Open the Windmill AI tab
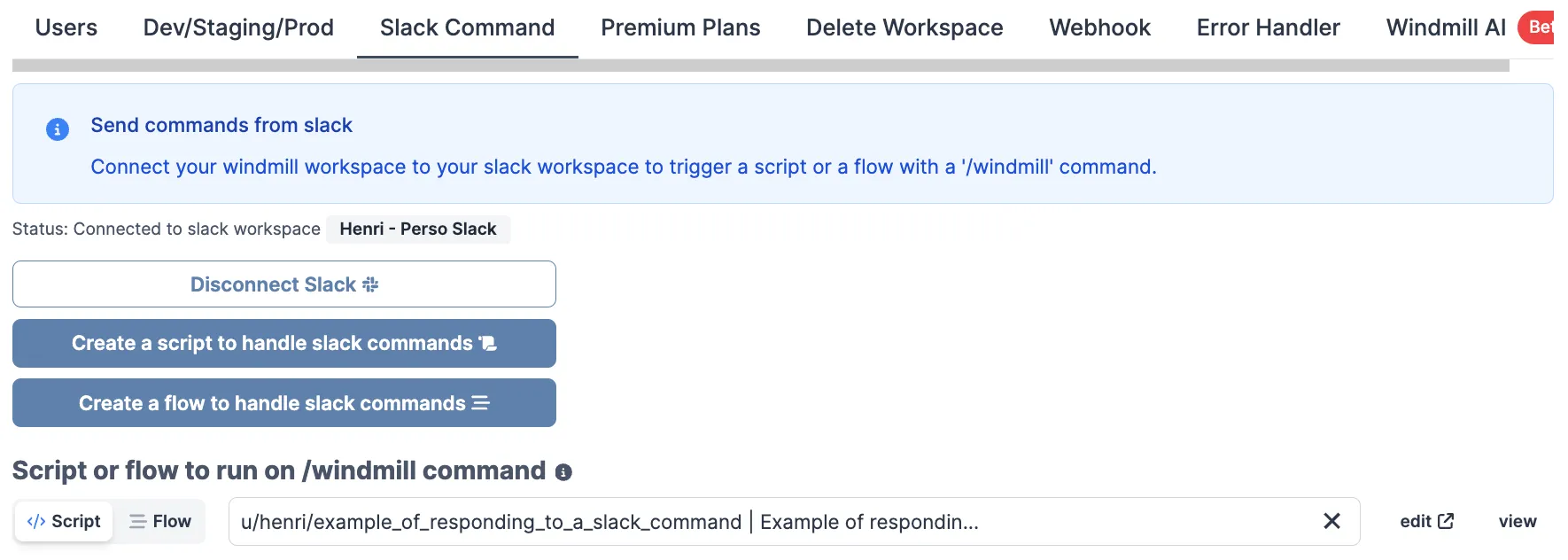The width and height of the screenshot is (1568, 560). coord(1446,27)
